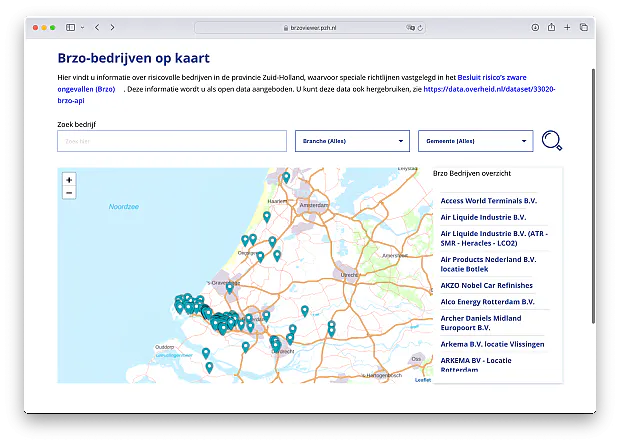The image size is (620, 445).
Task: Open a new tab with plus icon
Action: pyautogui.click(x=567, y=27)
